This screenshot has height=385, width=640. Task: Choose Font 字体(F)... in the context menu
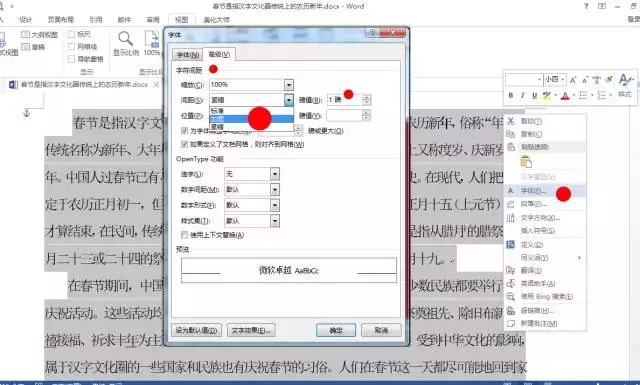coord(545,191)
